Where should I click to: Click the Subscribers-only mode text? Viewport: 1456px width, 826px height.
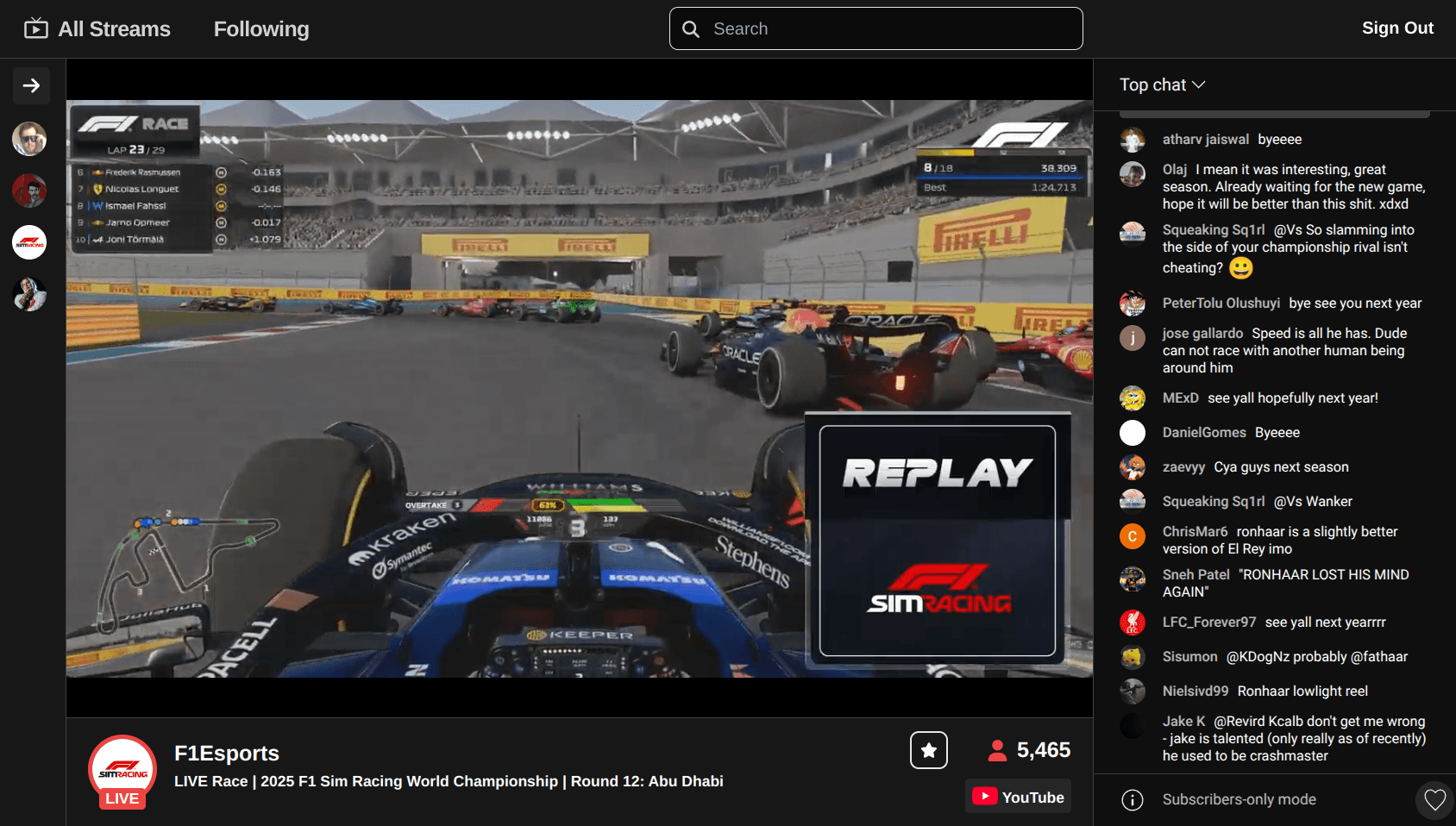tap(1239, 800)
